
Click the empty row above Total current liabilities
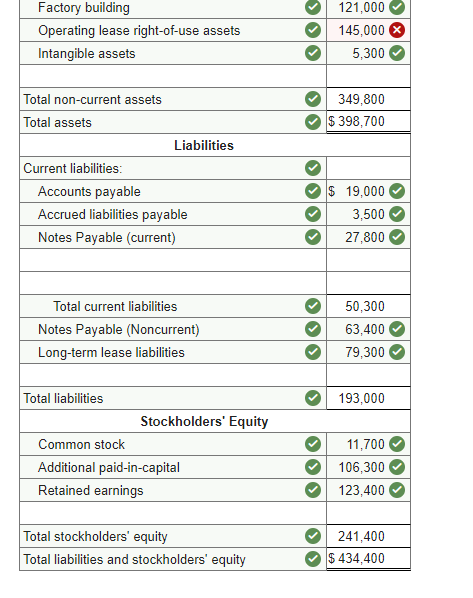coord(215,283)
